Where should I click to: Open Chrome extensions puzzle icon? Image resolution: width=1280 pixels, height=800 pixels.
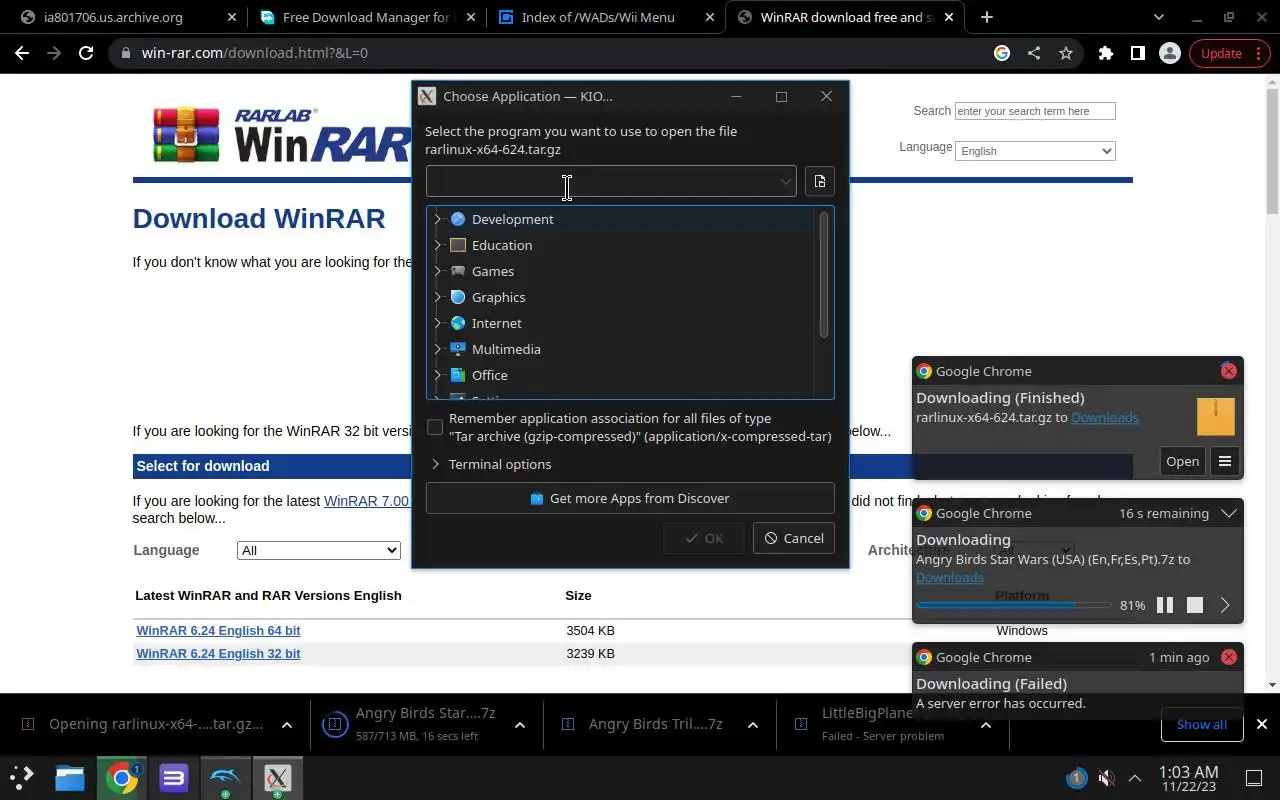1105,53
